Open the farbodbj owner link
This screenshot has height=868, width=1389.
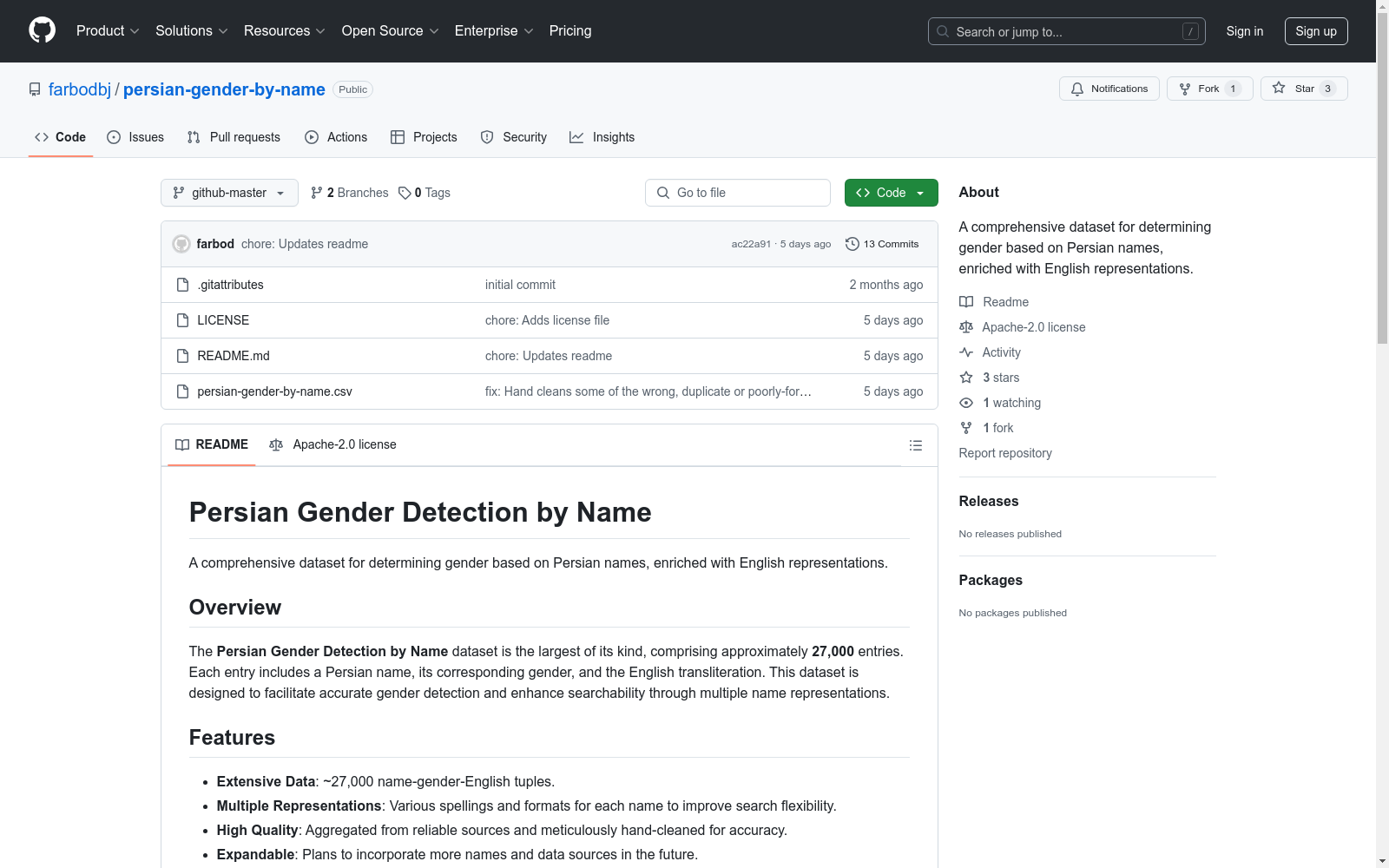[80, 89]
